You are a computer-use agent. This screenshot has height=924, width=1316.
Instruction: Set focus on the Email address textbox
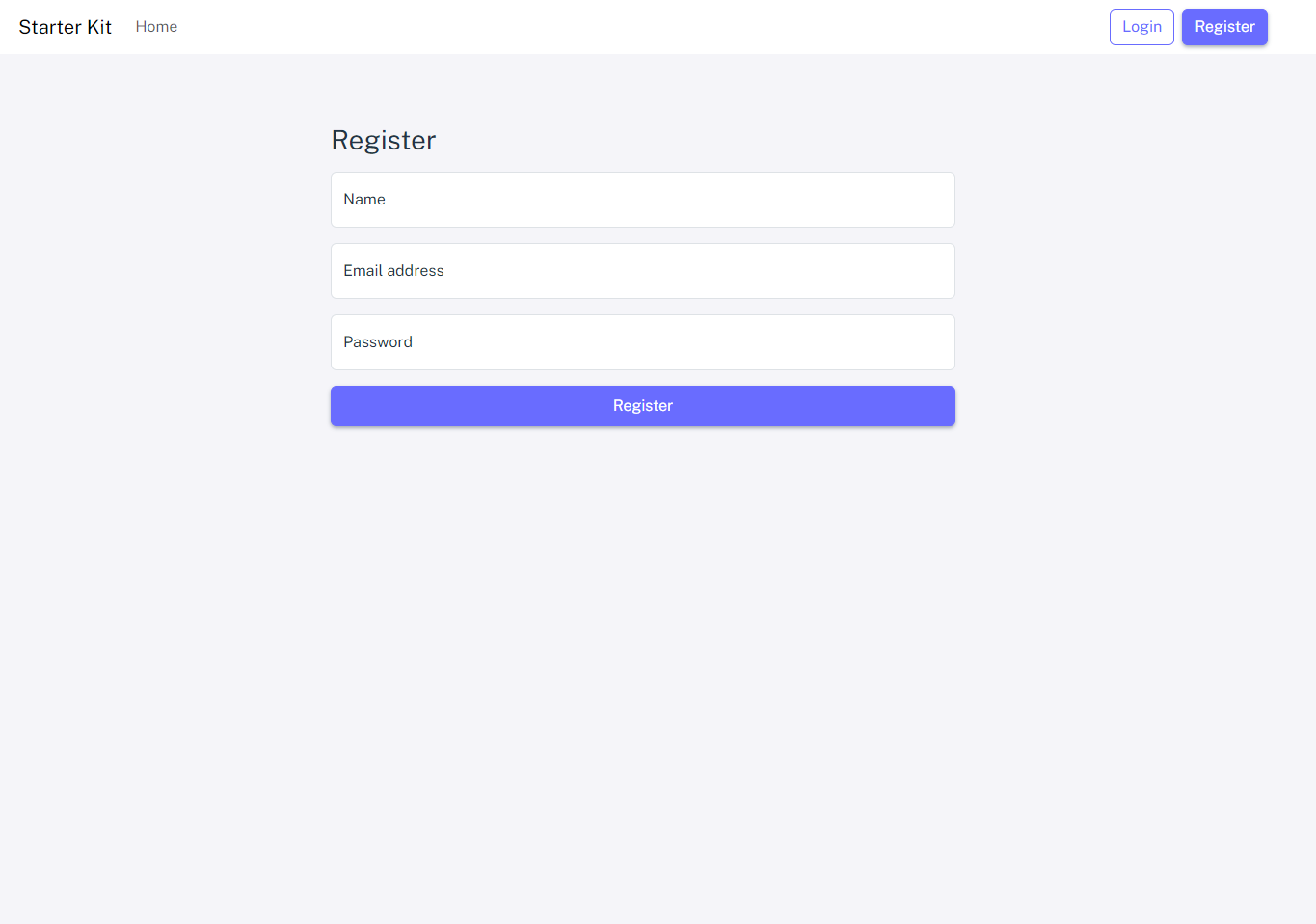point(643,271)
